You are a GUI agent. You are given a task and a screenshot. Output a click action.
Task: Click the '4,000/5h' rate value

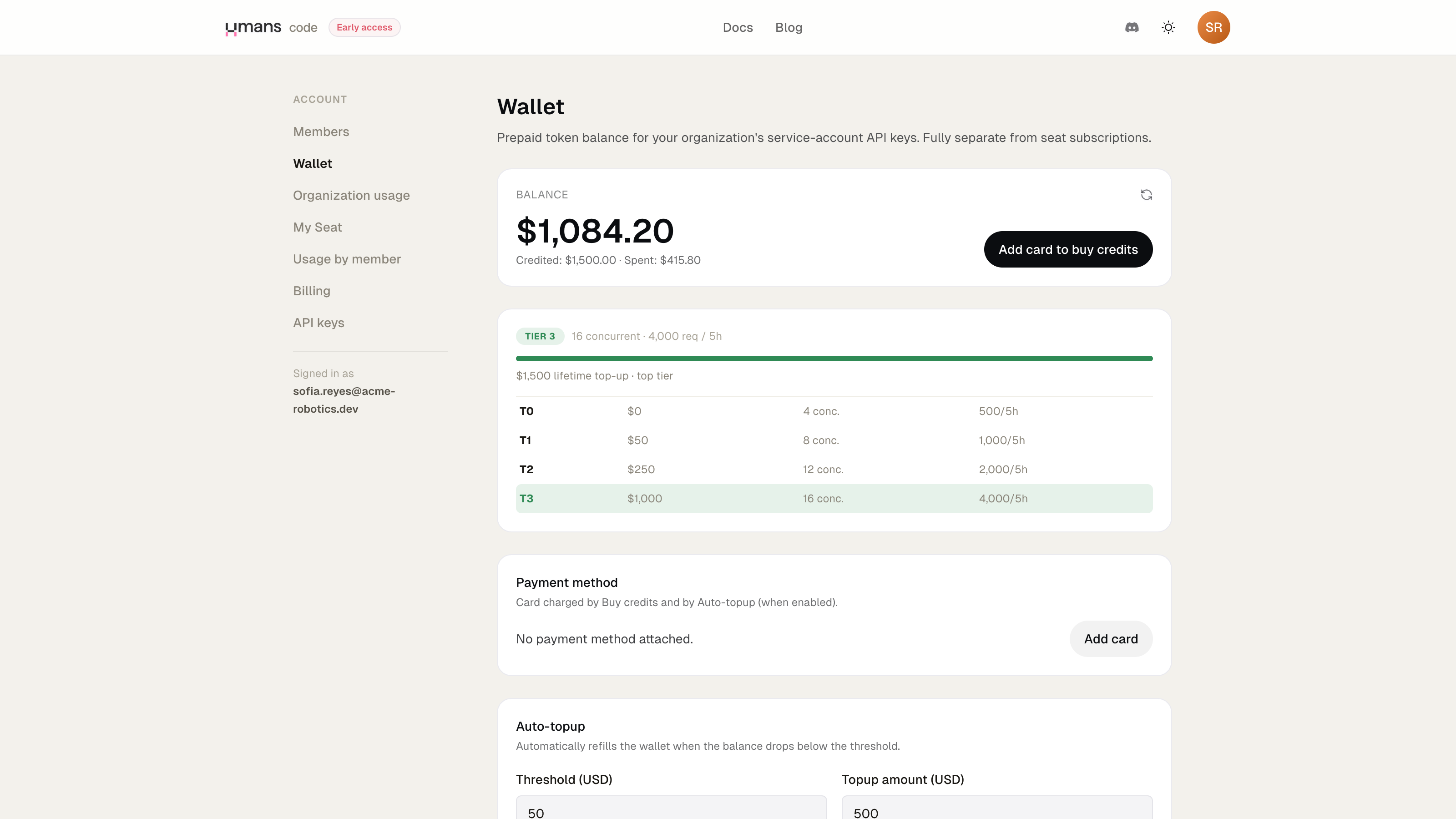(1003, 499)
